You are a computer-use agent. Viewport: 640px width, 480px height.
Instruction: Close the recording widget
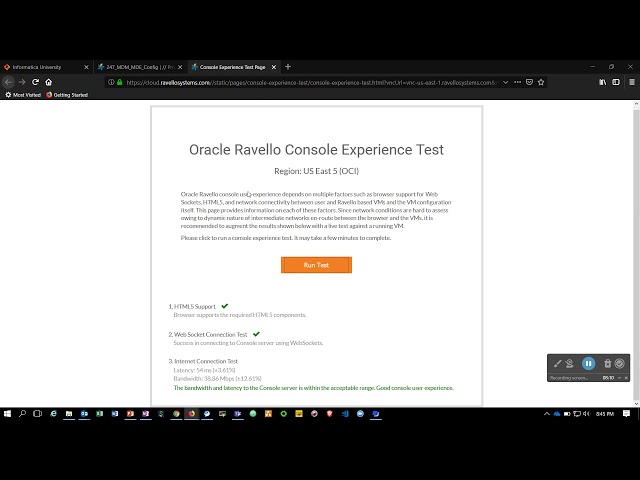pos(626,378)
